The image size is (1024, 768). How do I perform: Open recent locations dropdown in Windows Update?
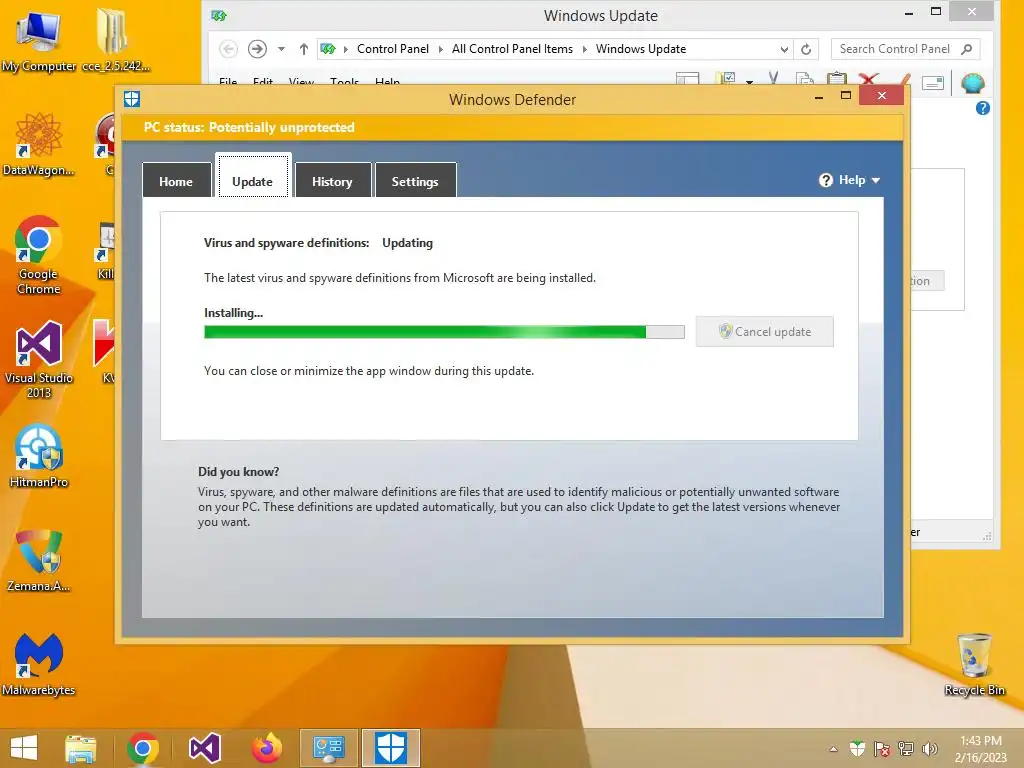tap(281, 49)
